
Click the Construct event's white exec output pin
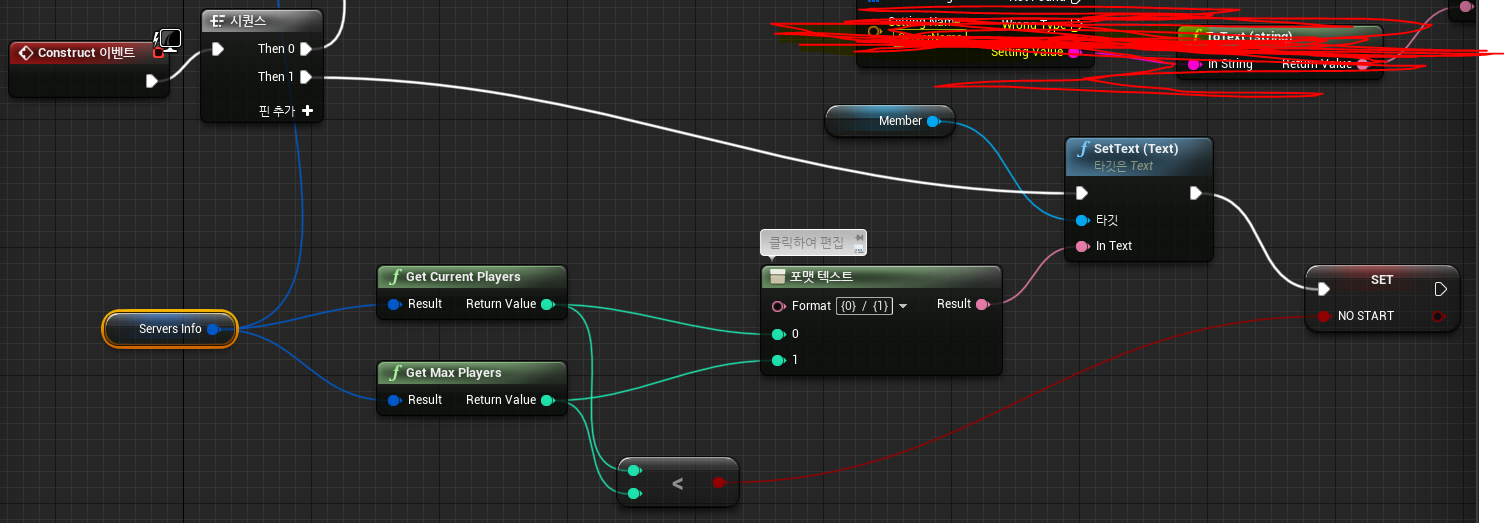(x=152, y=81)
